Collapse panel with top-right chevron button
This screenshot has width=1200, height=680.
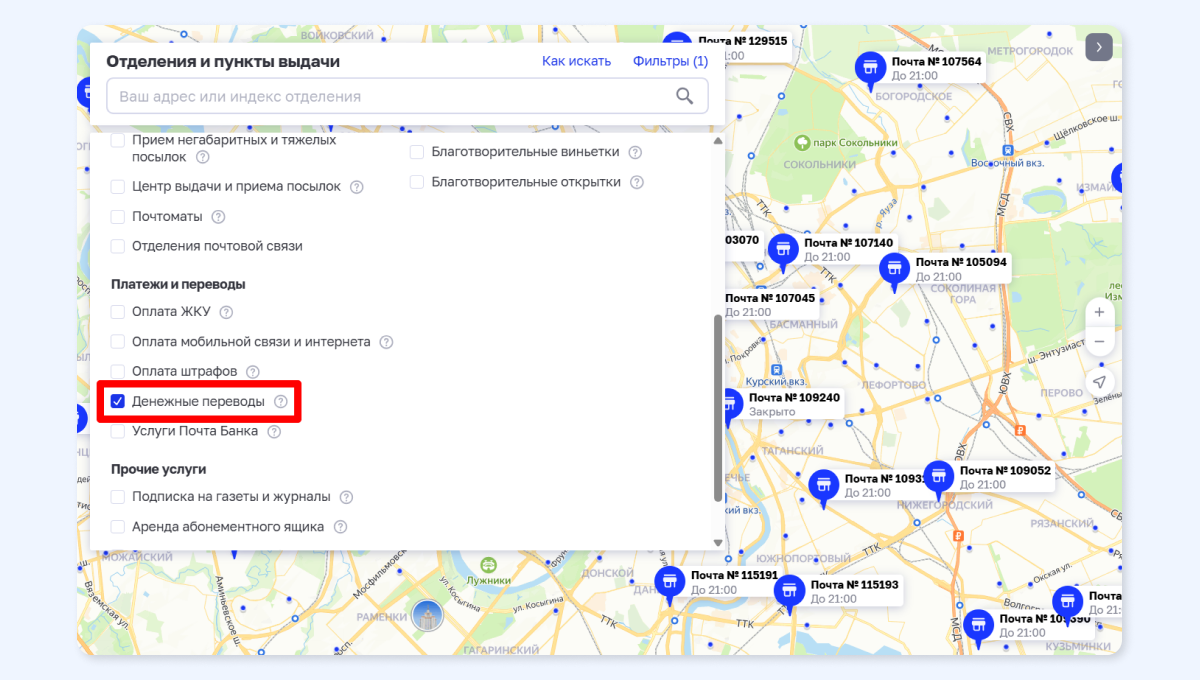(x=1099, y=47)
